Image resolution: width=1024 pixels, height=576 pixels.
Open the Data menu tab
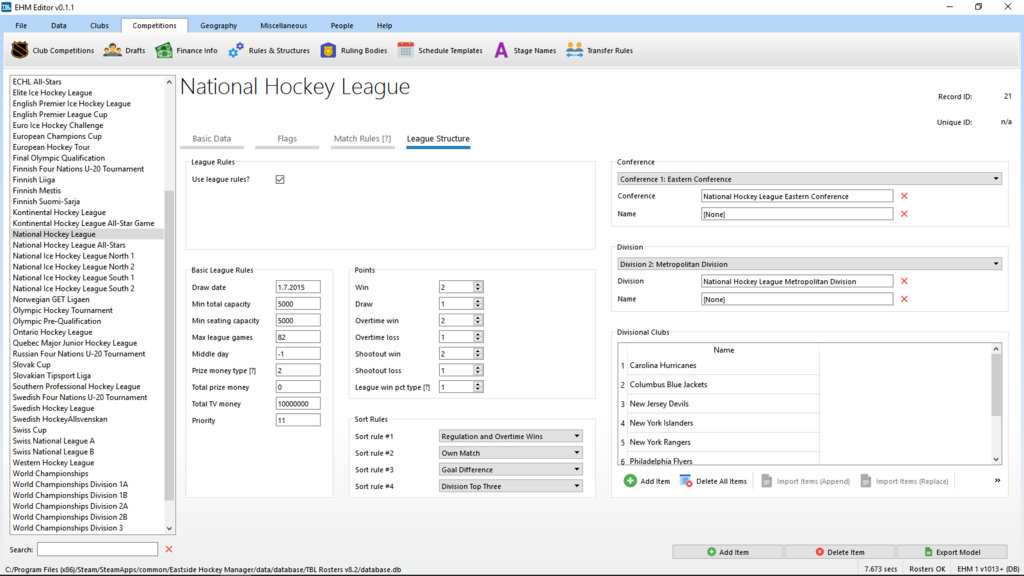59,25
